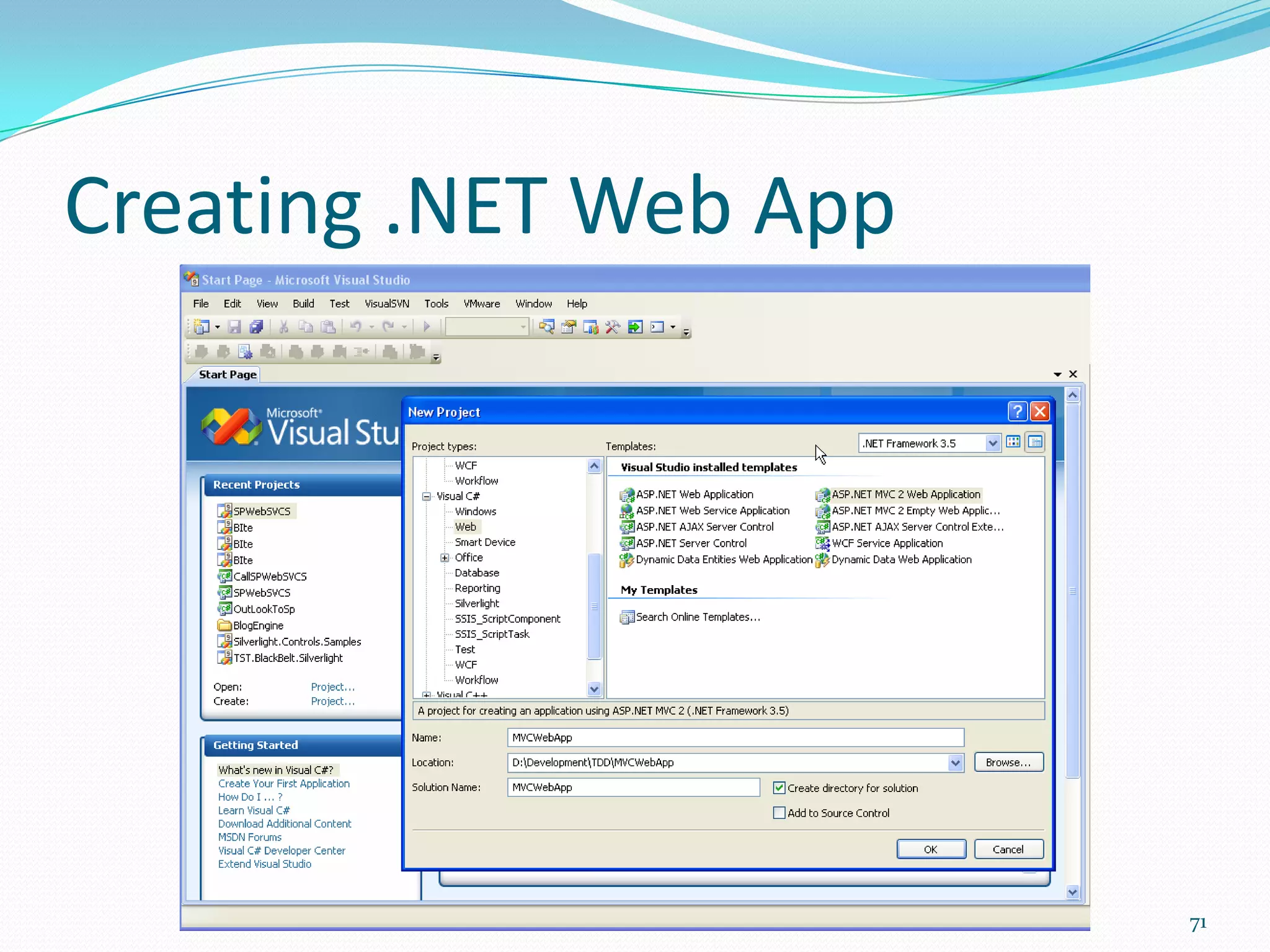The height and width of the screenshot is (952, 1270).
Task: Click the Solution Name input field
Action: [633, 787]
